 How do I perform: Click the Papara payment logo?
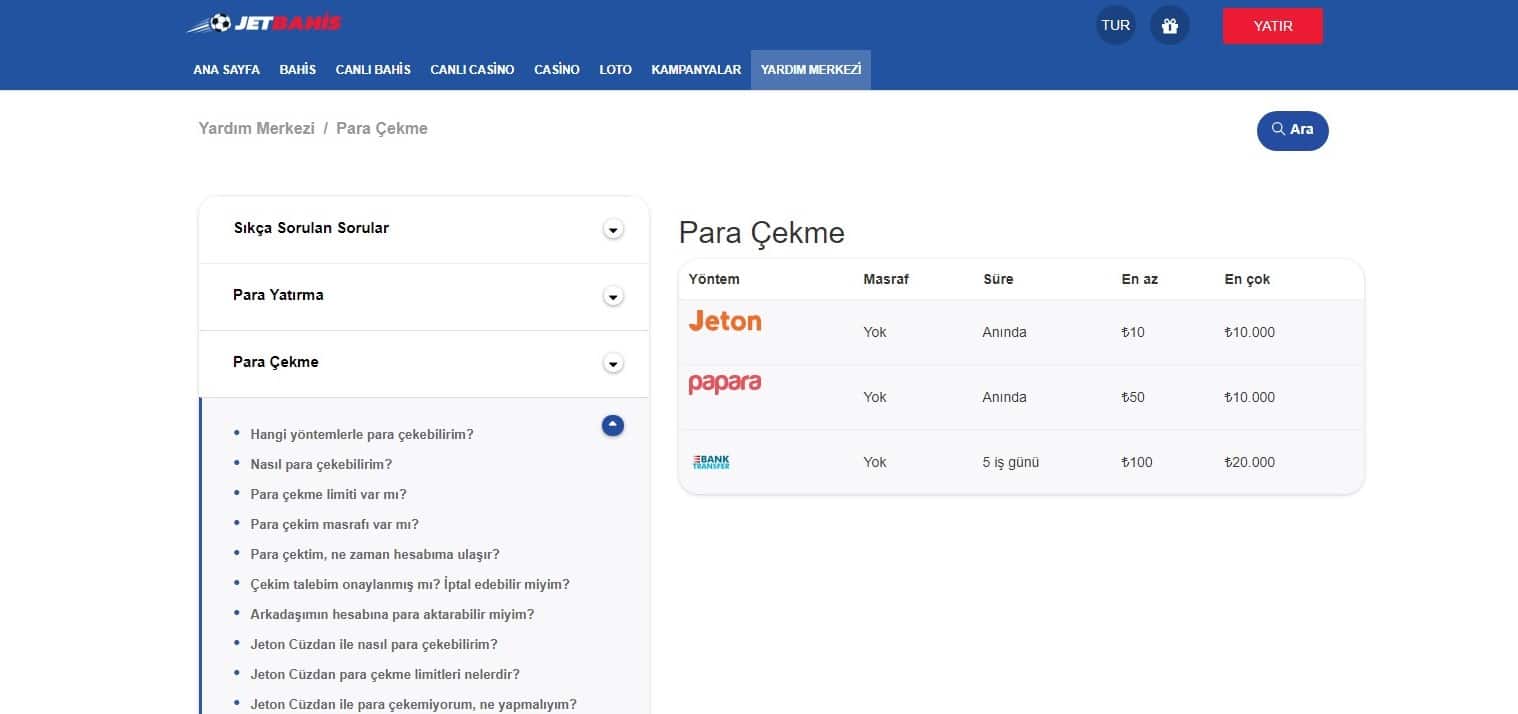click(x=725, y=384)
